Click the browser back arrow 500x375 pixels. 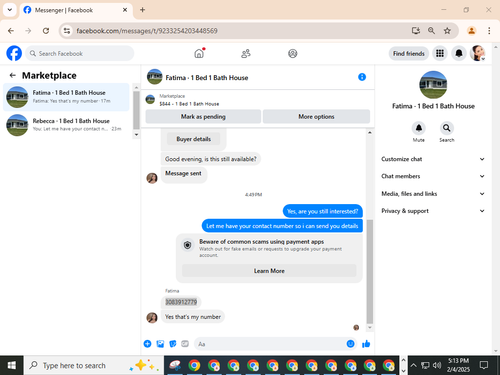pos(11,31)
